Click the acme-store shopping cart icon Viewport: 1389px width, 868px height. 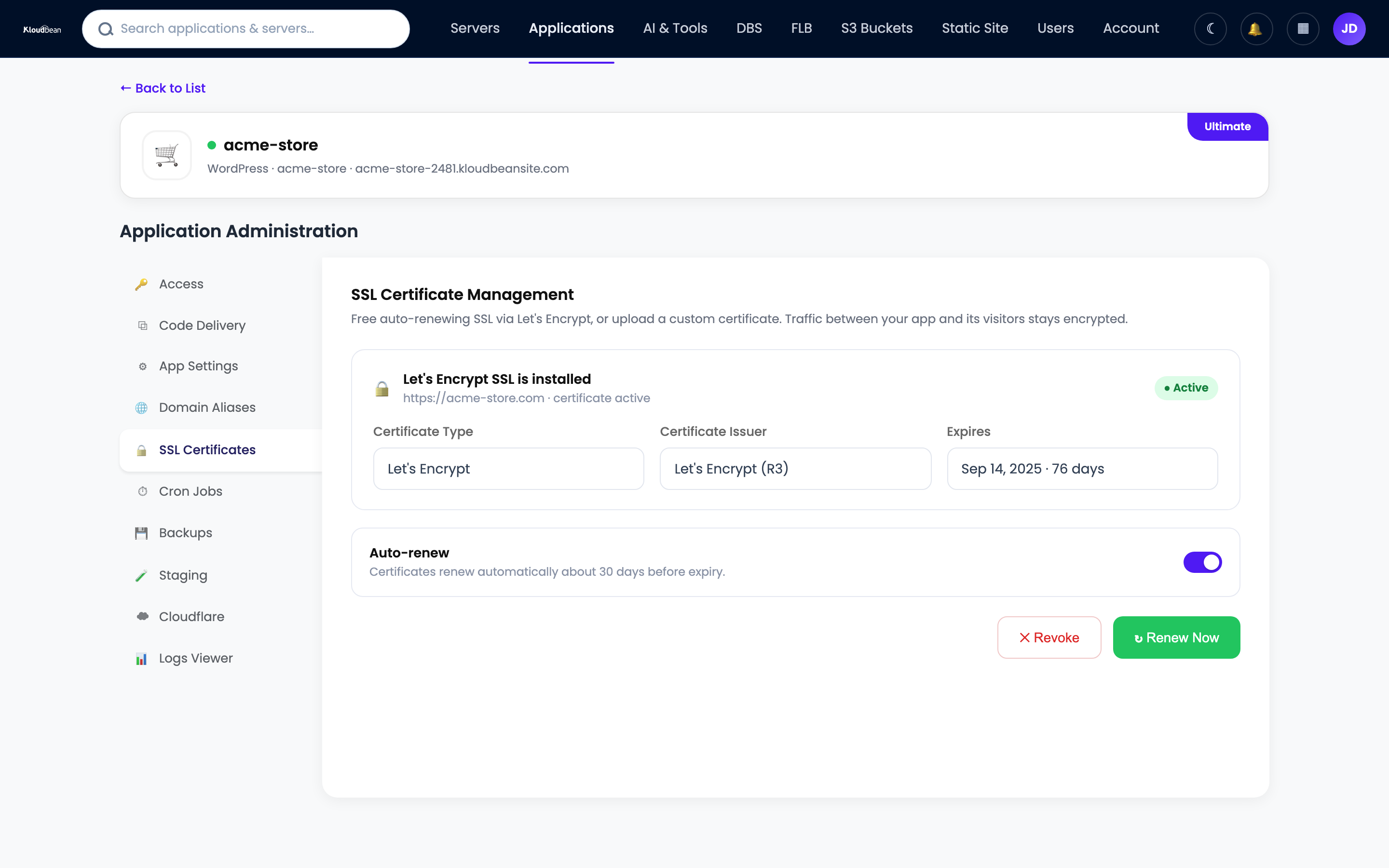[x=166, y=155]
